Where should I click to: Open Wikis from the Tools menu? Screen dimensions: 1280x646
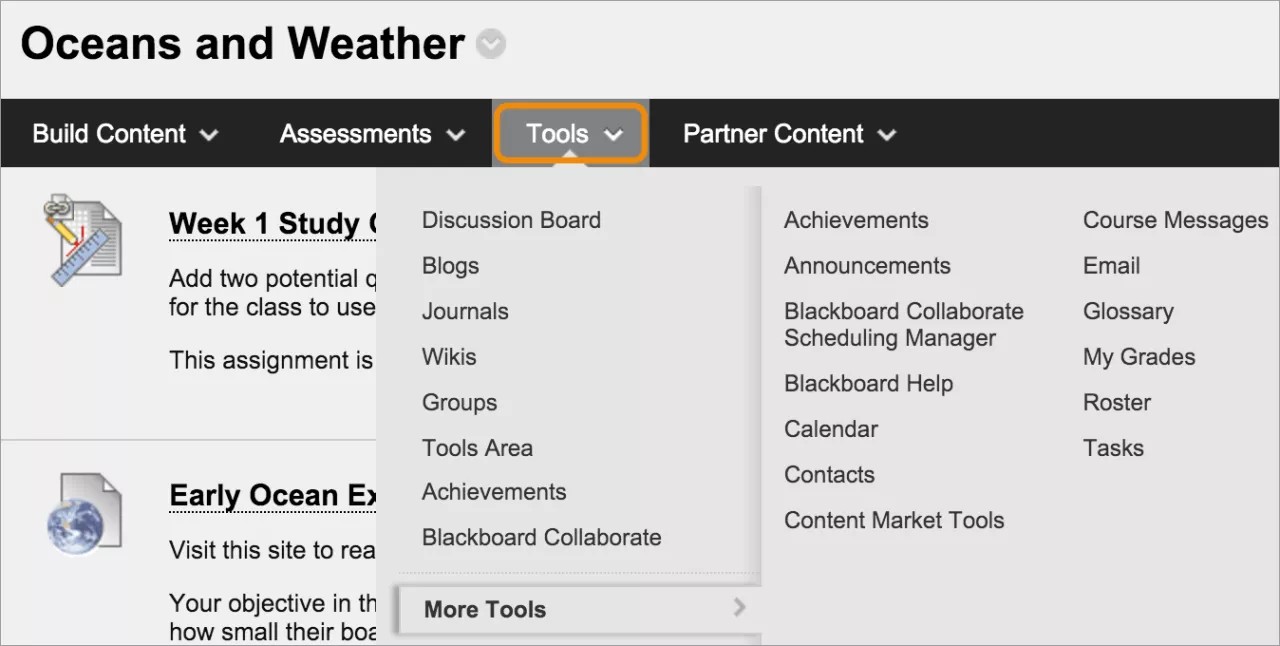point(449,357)
